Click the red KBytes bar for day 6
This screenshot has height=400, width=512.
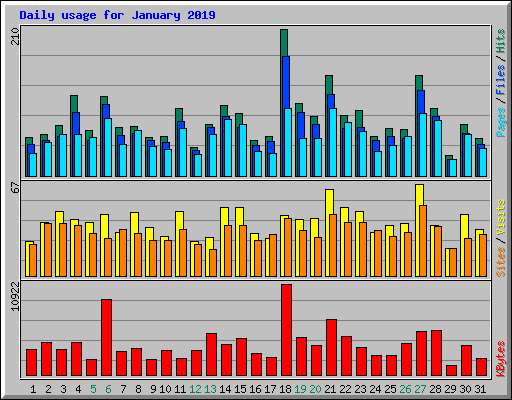(106, 337)
